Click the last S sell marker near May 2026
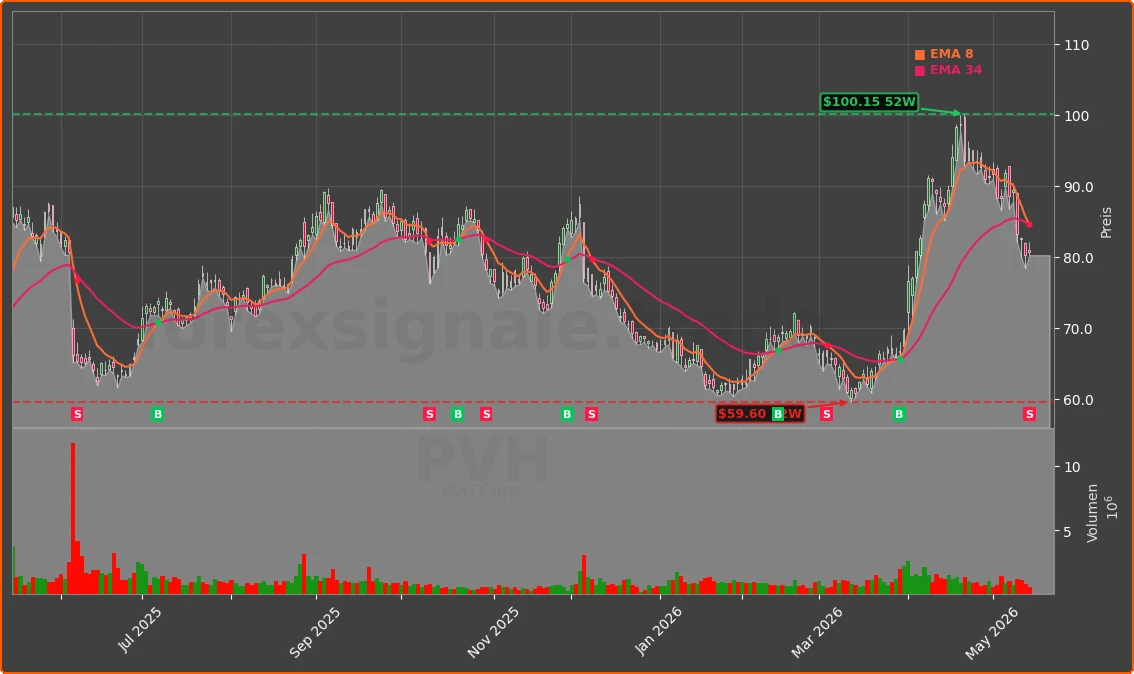Image resolution: width=1134 pixels, height=674 pixels. [1030, 414]
